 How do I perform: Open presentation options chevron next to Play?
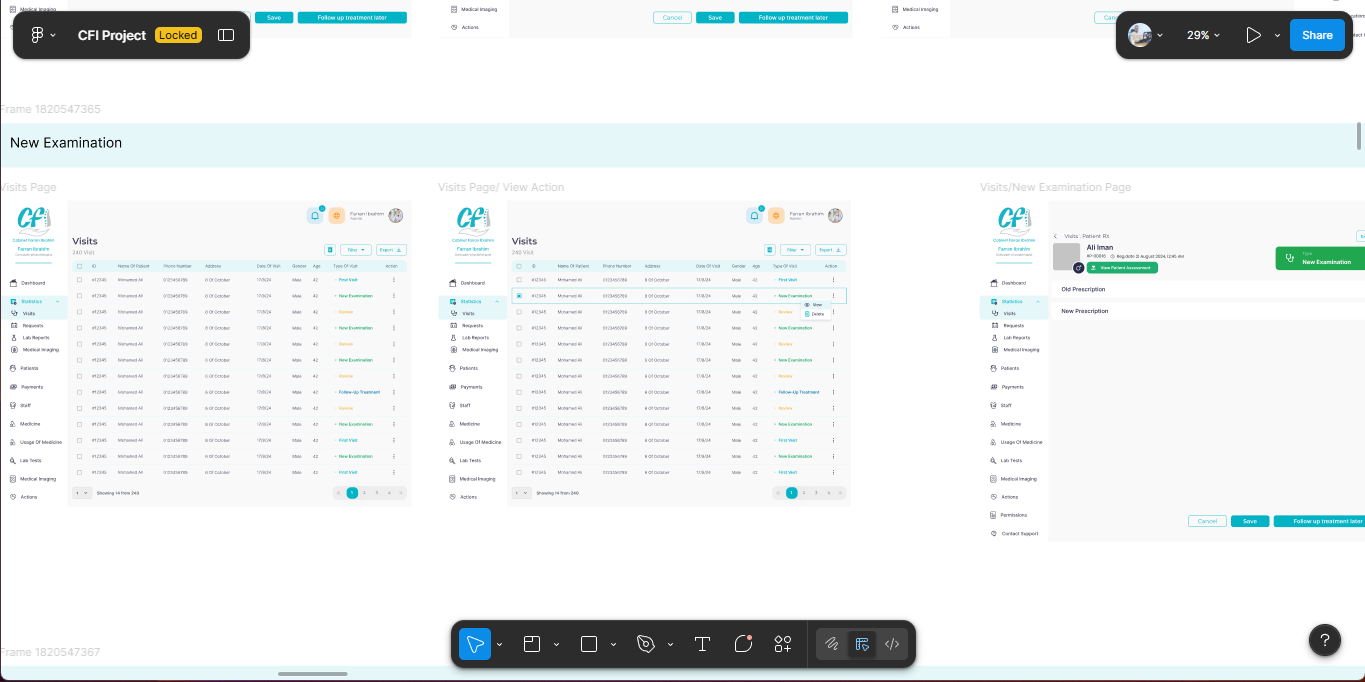pyautogui.click(x=1277, y=36)
